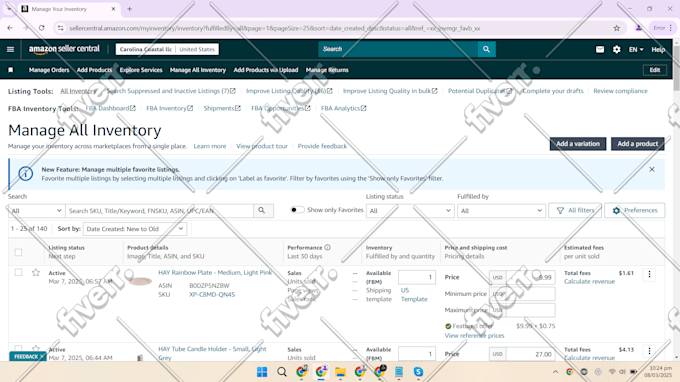Screen dimensions: 680x382
Task: Open File Explorer from taskbar
Action: pos(340,372)
